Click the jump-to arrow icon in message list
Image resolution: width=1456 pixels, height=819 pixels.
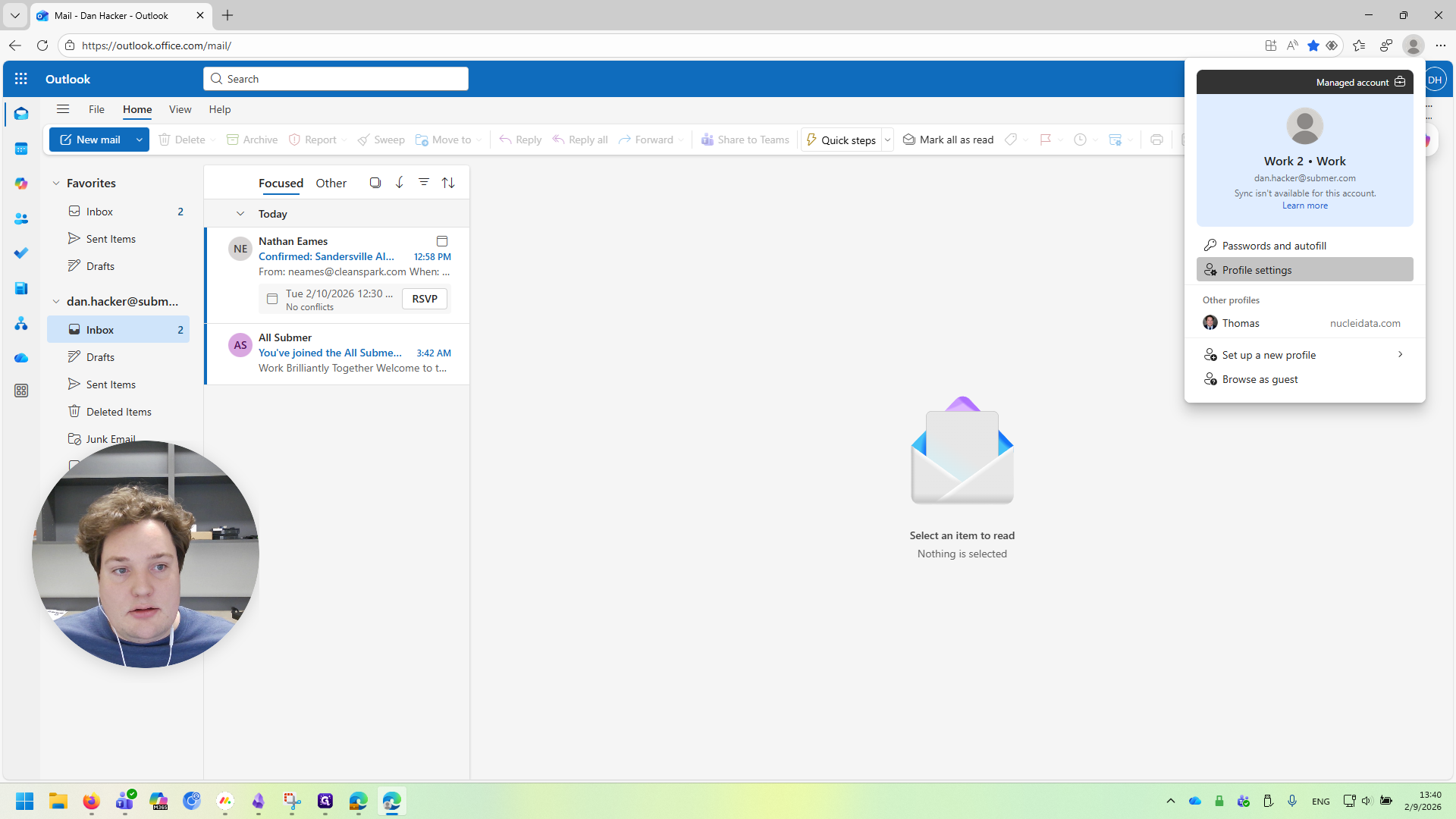(x=400, y=183)
